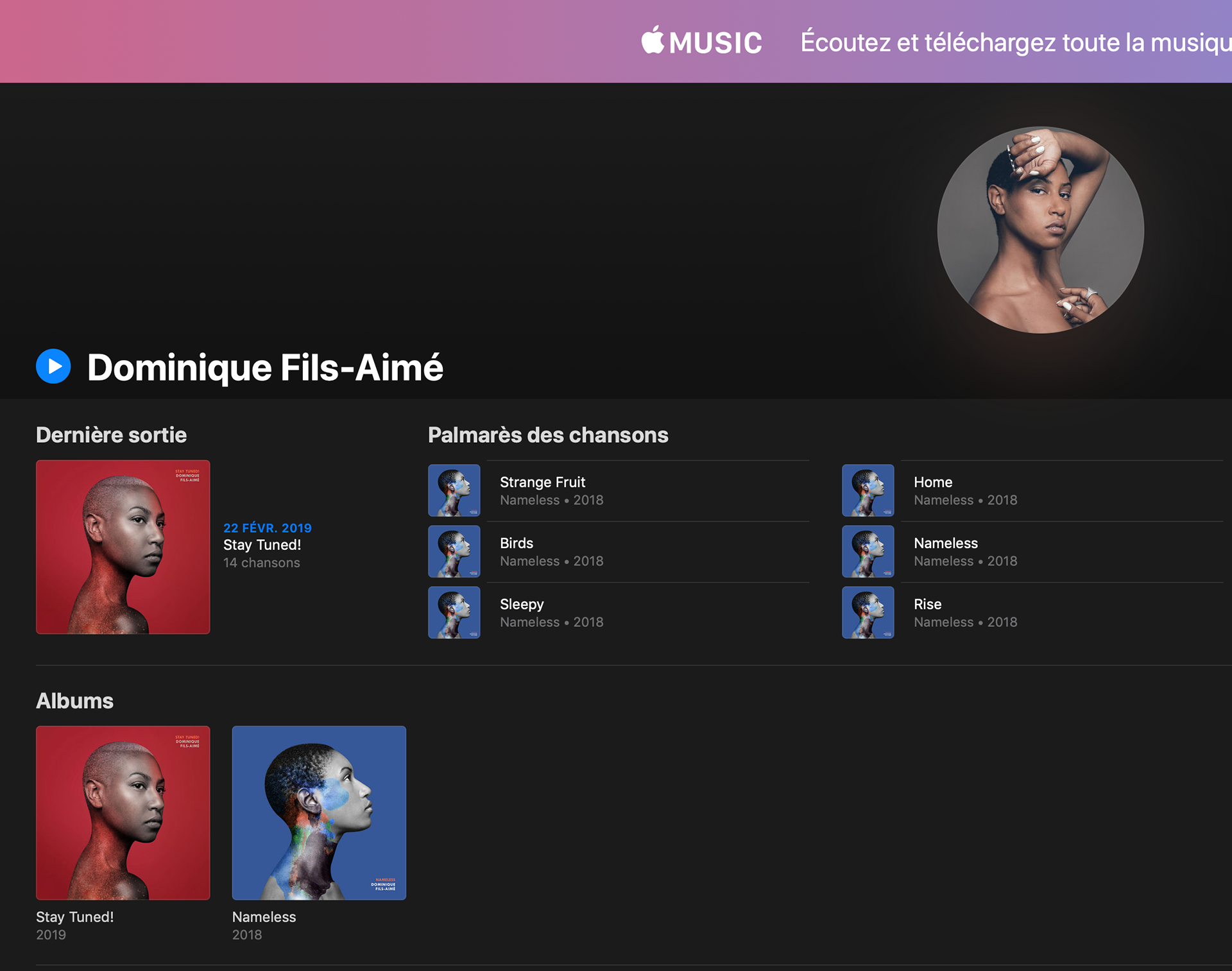The height and width of the screenshot is (971, 1232).
Task: Open the Nameless blue album cover in Albums
Action: [x=319, y=812]
